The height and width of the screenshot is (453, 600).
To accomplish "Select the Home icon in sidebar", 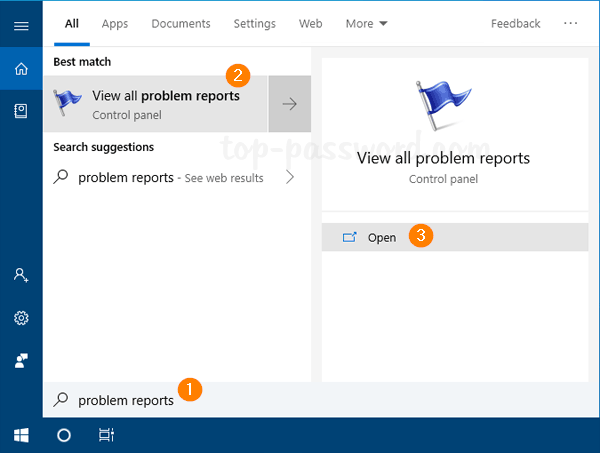I will [x=21, y=69].
